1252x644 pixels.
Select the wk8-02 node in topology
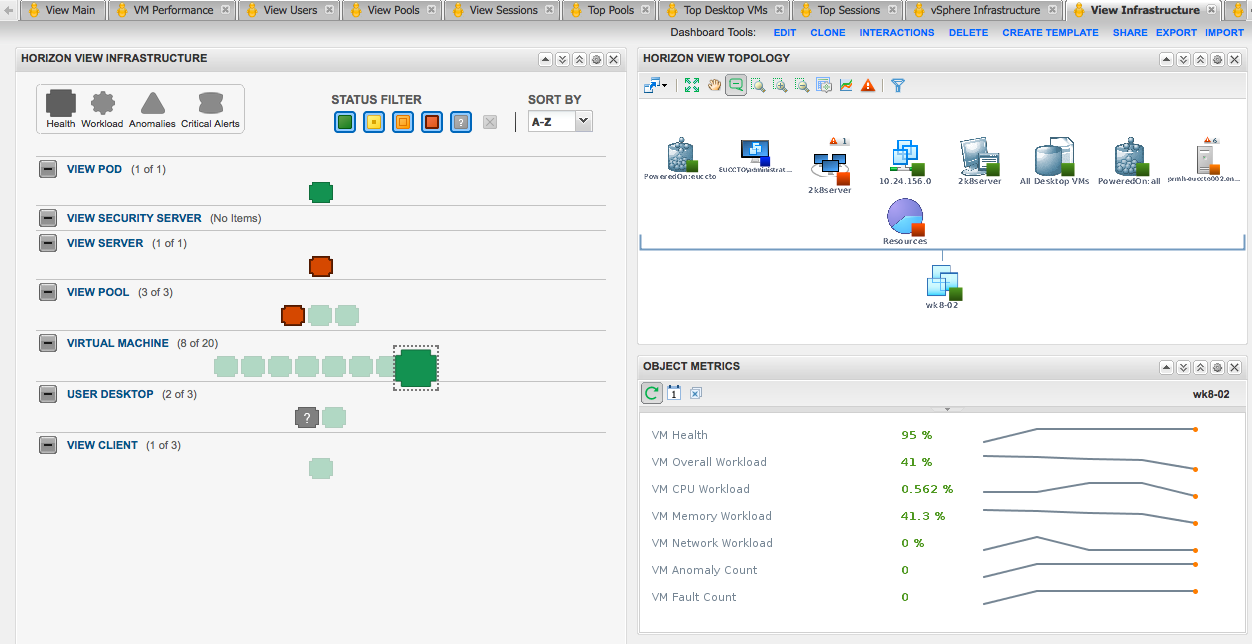coord(942,285)
